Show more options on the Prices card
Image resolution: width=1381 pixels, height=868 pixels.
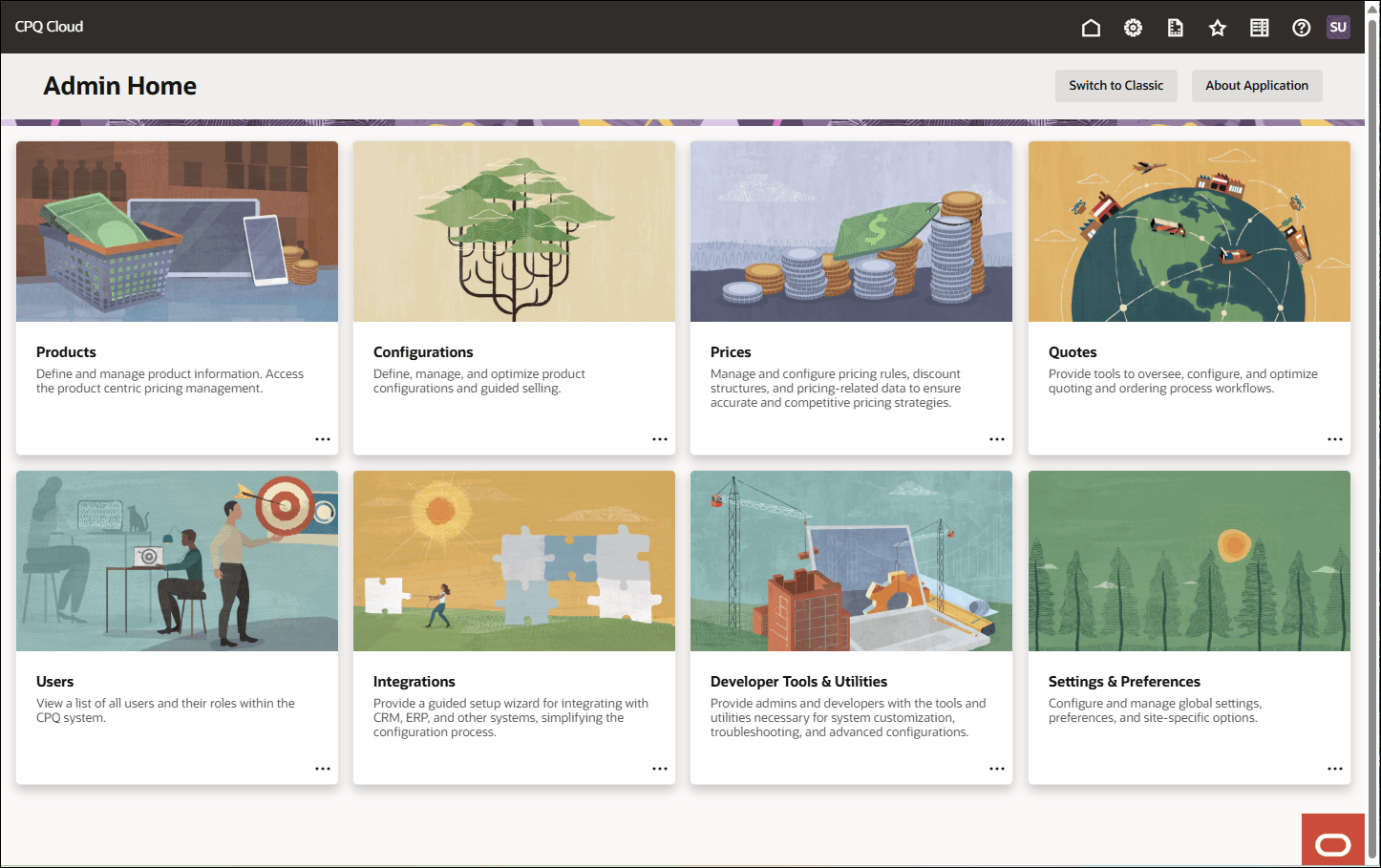pos(997,439)
